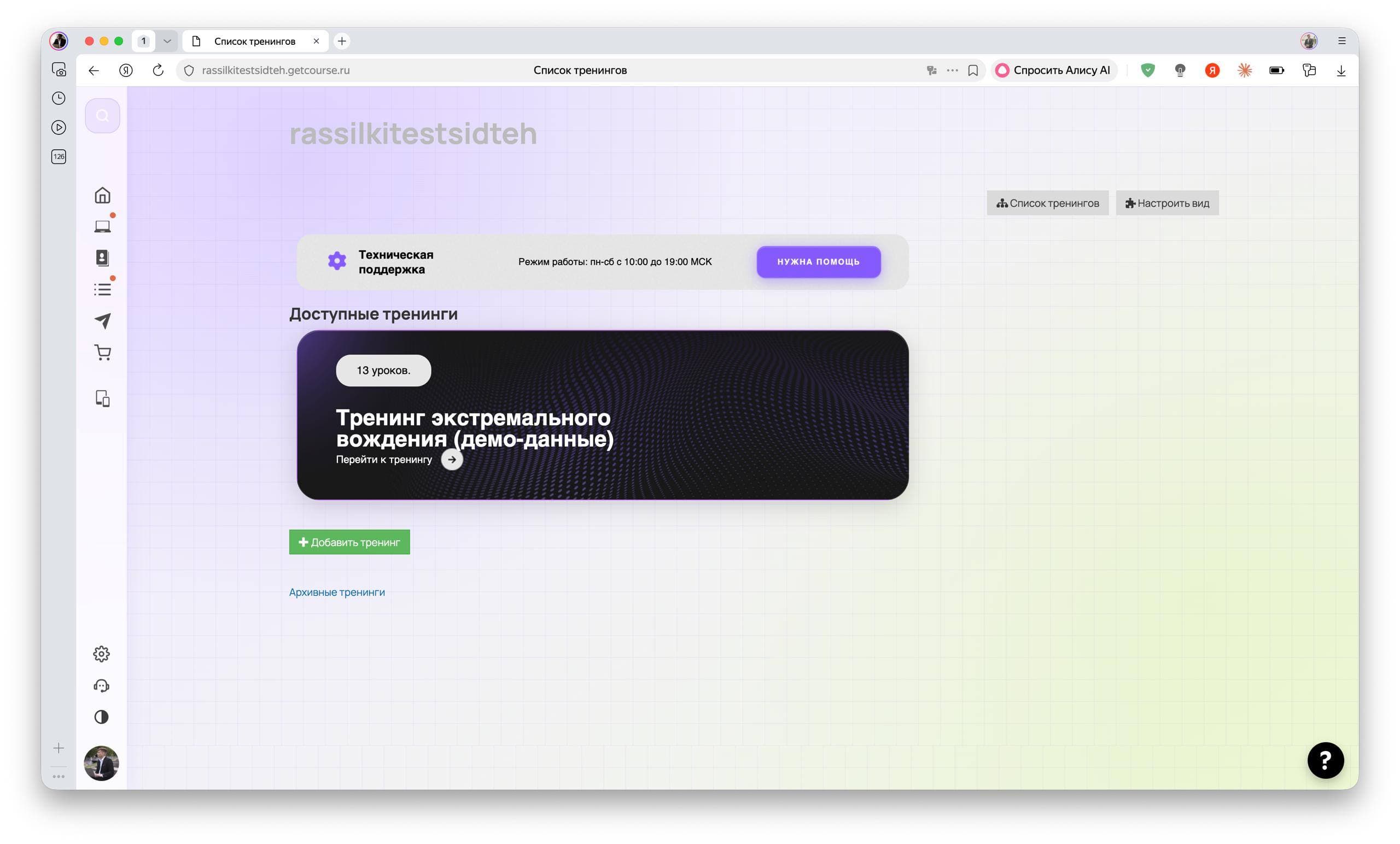Click the Техническая поддержка heading text
The image size is (1400, 844).
(x=396, y=262)
